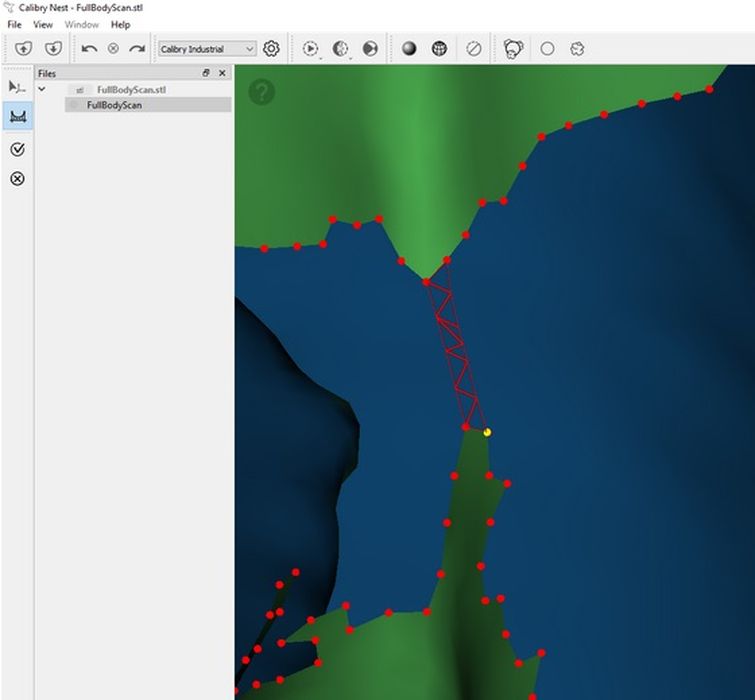This screenshot has height=700, width=755.
Task: Click the help question mark in viewport
Action: click(x=261, y=93)
